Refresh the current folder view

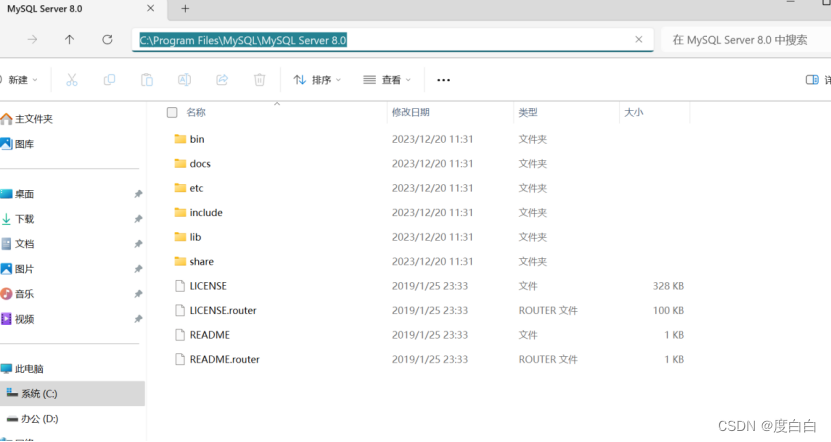tap(108, 40)
